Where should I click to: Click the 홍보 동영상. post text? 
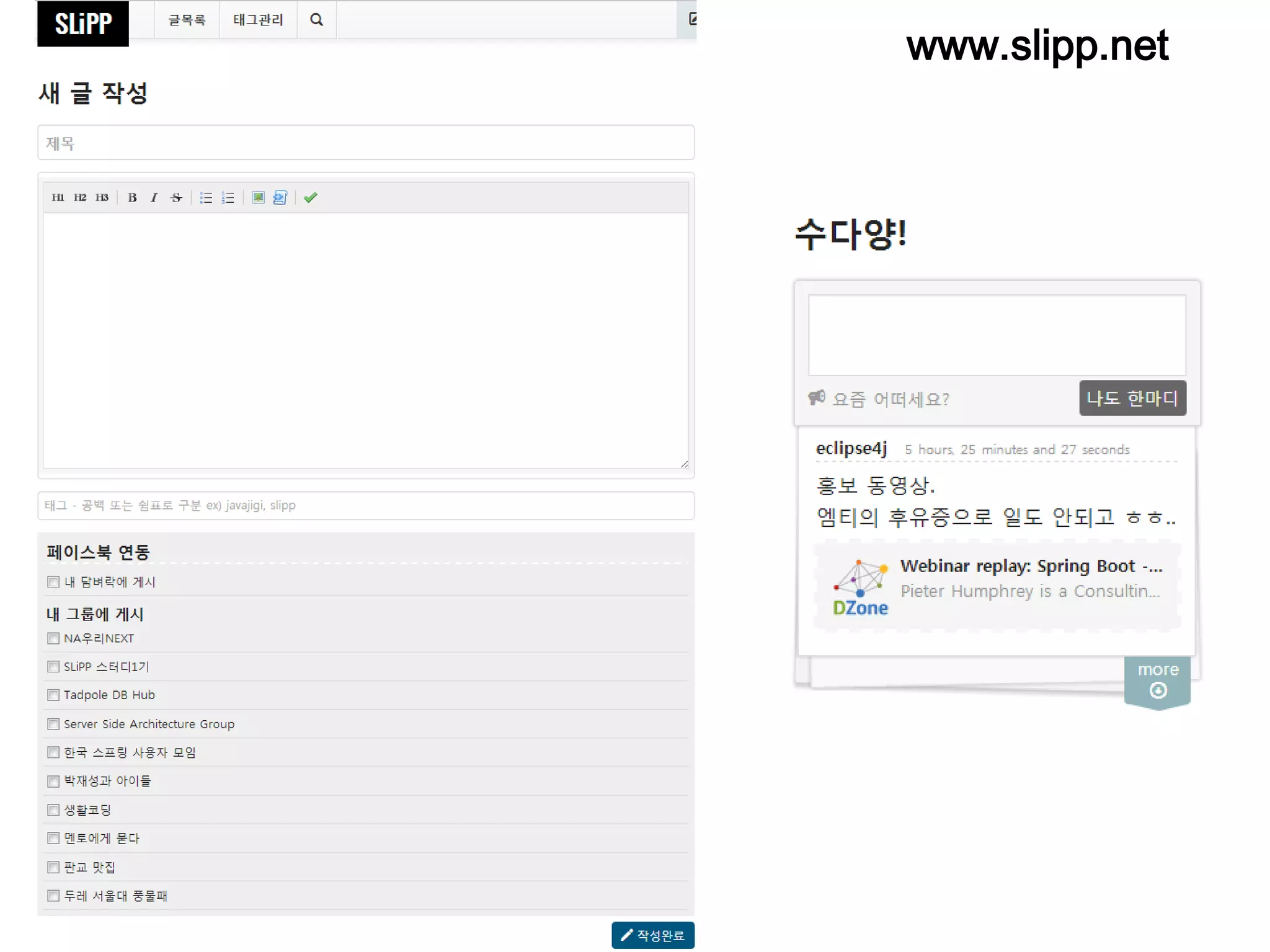point(875,485)
